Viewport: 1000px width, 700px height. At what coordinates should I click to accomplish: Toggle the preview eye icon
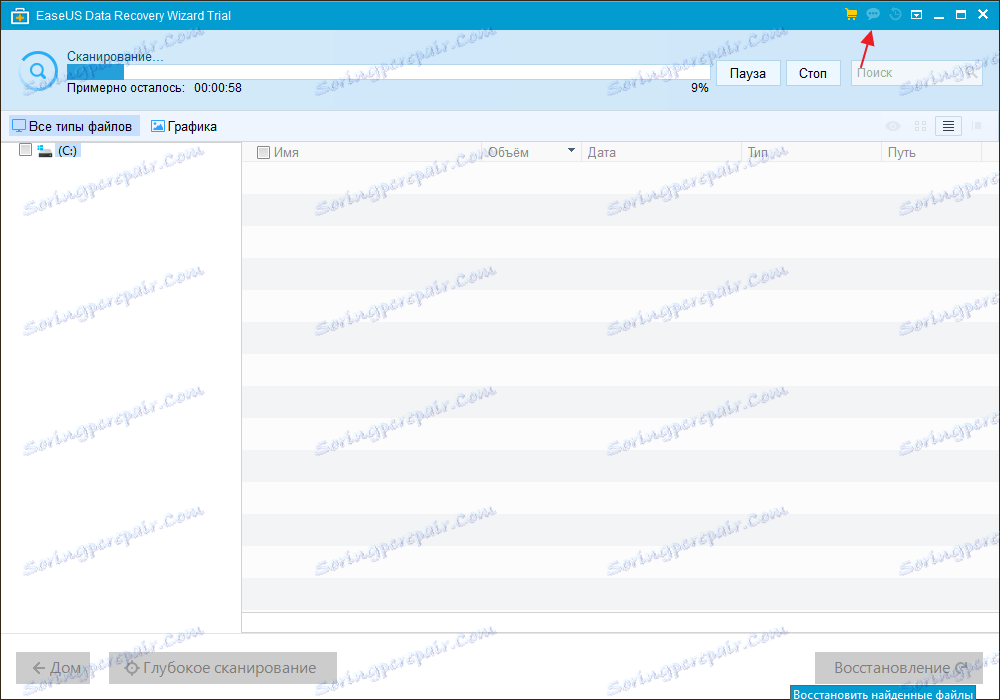click(893, 126)
